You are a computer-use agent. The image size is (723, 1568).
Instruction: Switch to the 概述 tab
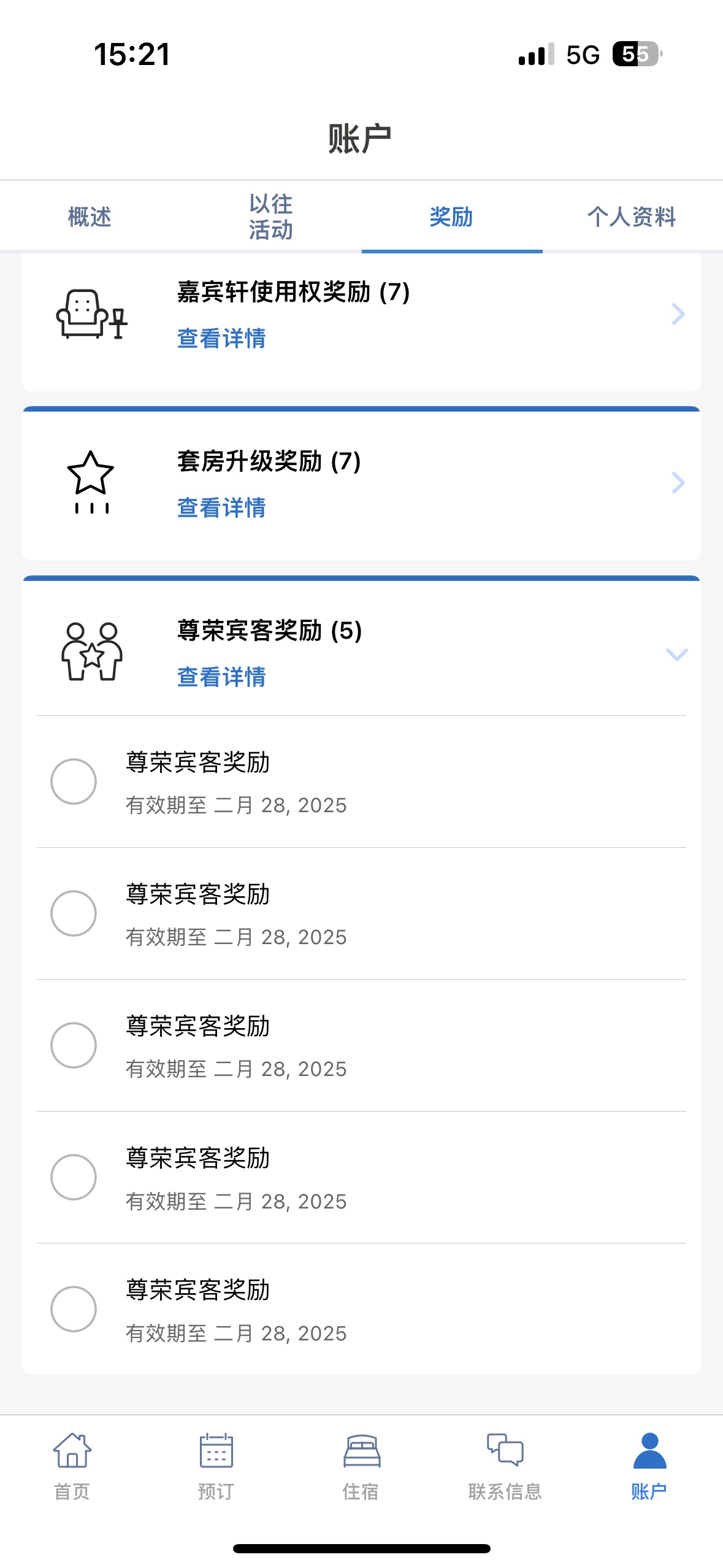(90, 217)
